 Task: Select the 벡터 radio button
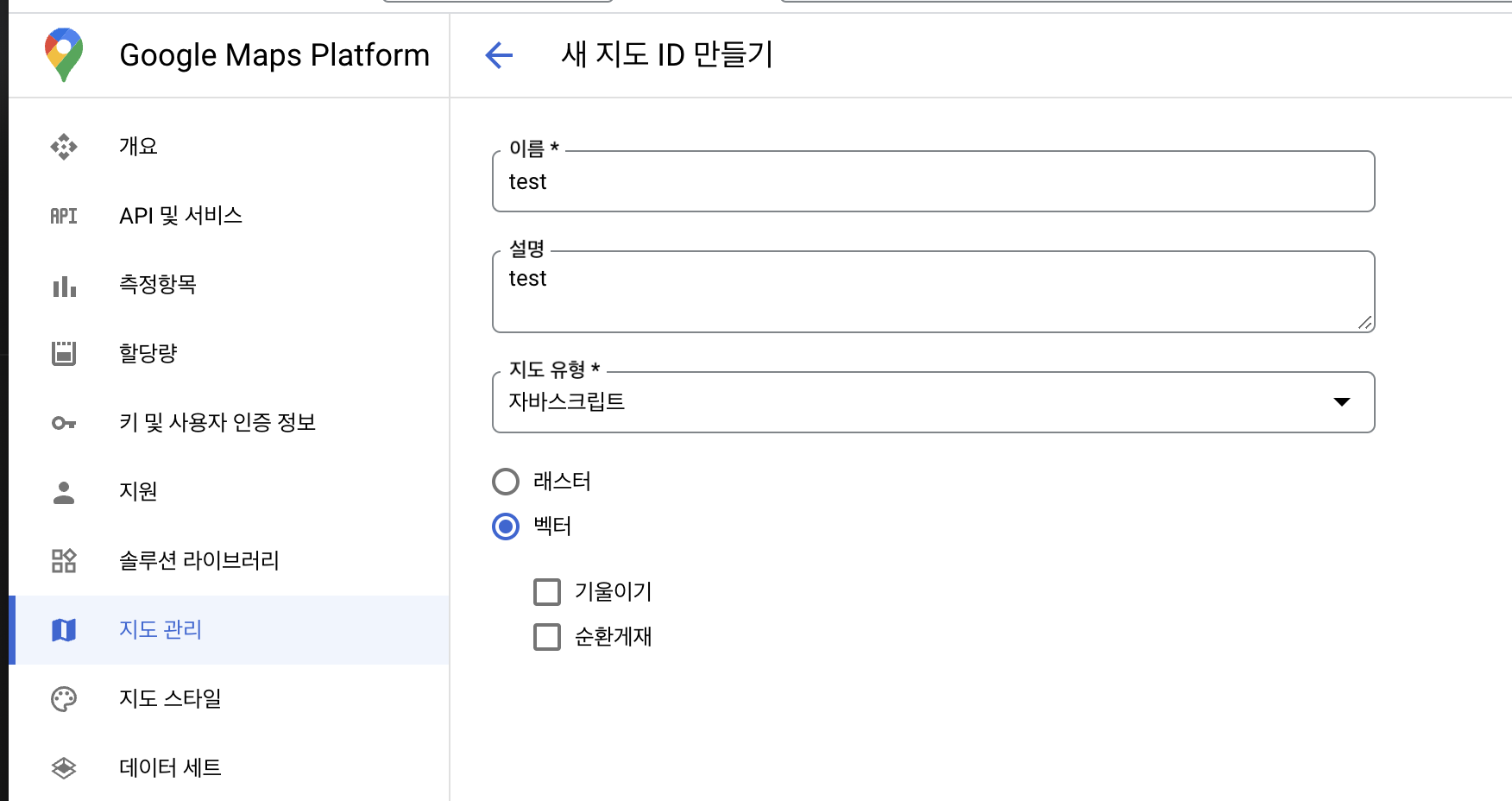point(506,527)
